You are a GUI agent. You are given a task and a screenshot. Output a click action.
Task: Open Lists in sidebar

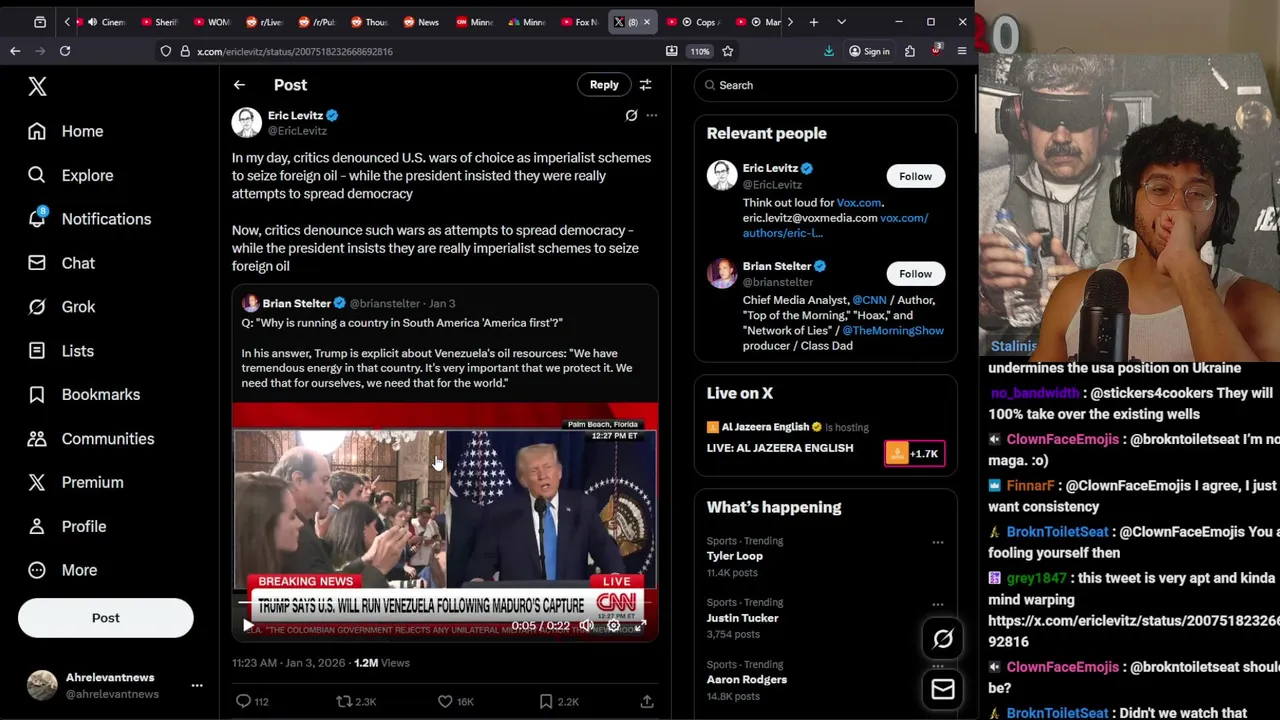click(60, 351)
